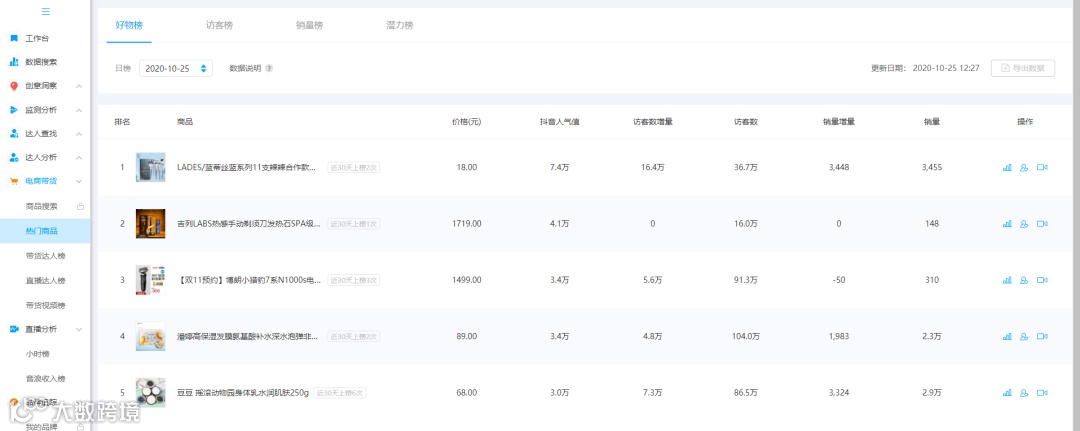The height and width of the screenshot is (431, 1080).
Task: Click the 豆豆 body lotion thumbnail image
Action: (150, 393)
